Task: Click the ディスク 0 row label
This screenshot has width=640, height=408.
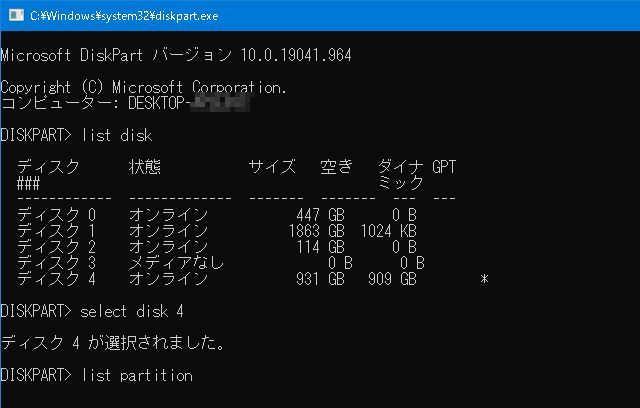Action: (x=56, y=215)
